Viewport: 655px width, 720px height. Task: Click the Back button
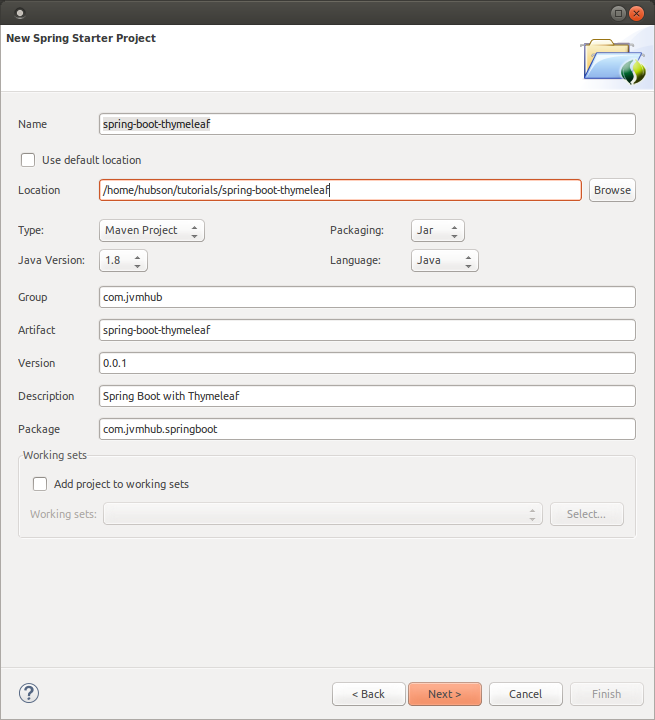pyautogui.click(x=368, y=694)
